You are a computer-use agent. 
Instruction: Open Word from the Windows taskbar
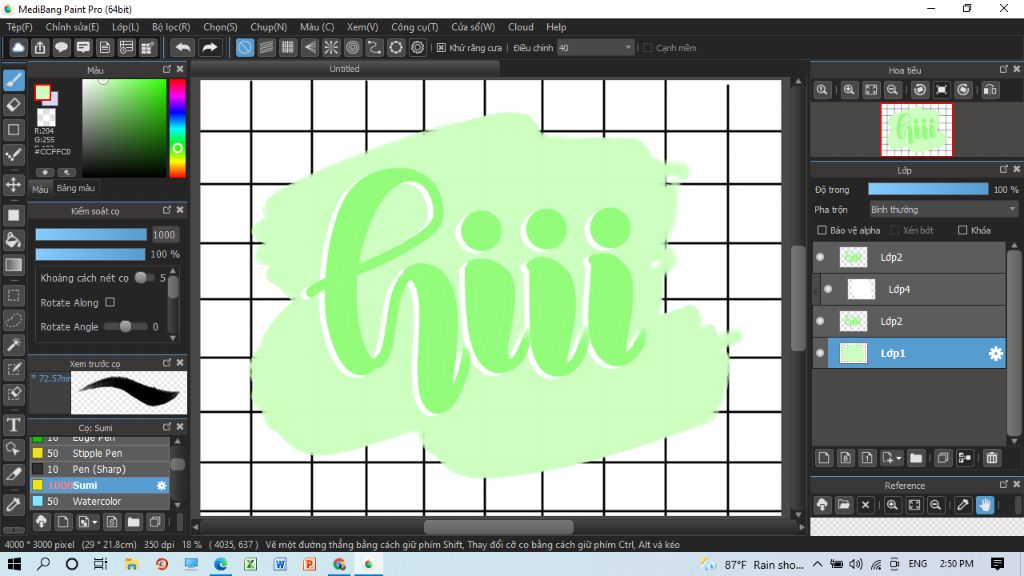280,564
